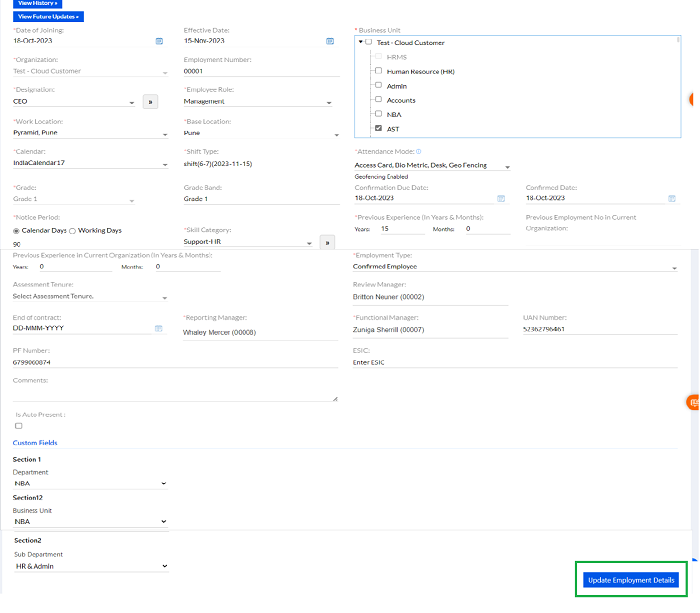Open the Sub Department dropdown
Viewport: 700px width, 613px height.
(92, 566)
